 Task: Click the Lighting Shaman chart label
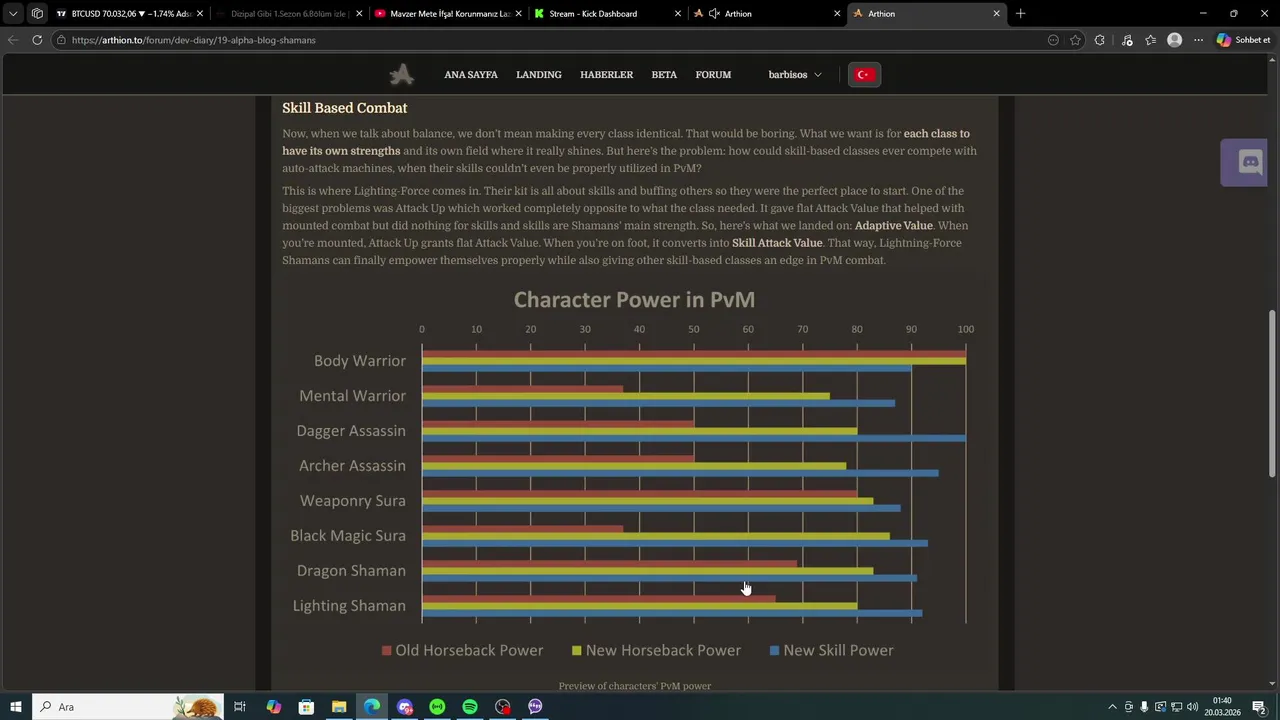[349, 606]
